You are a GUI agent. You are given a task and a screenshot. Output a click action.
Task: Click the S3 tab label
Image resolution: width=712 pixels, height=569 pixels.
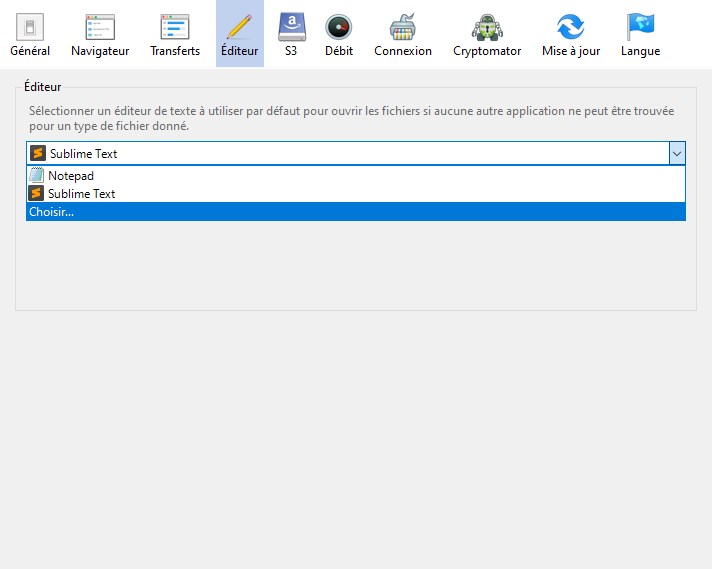(291, 51)
